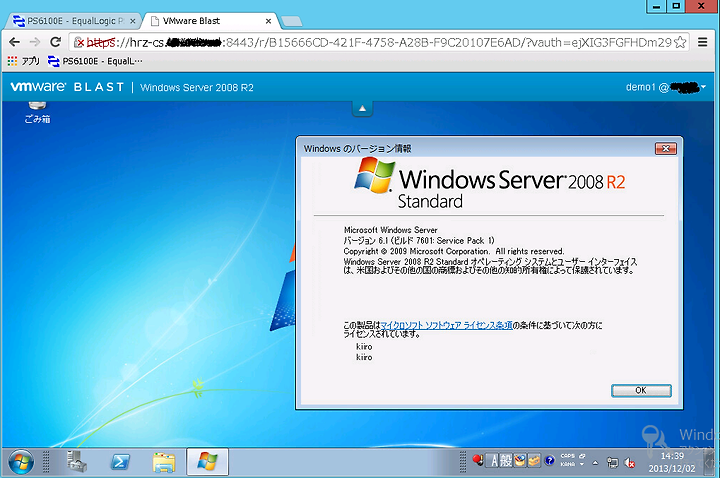This screenshot has width=720, height=478.
Task: Open the Chrome menu icon
Action: tap(702, 42)
